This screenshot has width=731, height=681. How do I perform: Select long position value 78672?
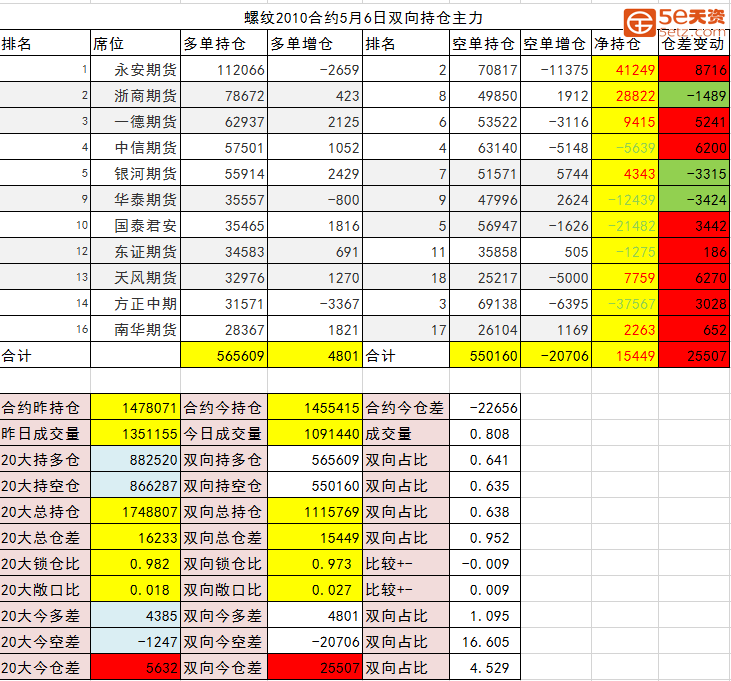coord(224,96)
